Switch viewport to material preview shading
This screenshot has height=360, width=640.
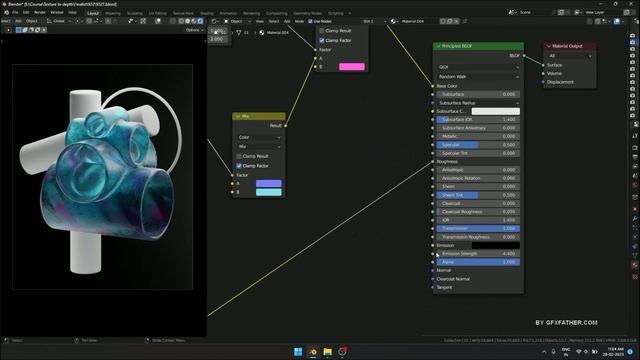tap(194, 21)
